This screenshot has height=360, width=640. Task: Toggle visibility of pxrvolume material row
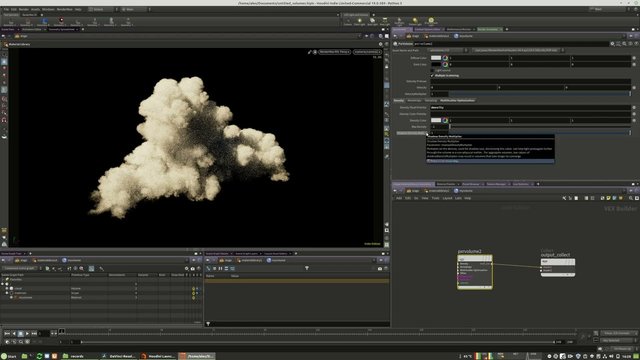point(193,298)
